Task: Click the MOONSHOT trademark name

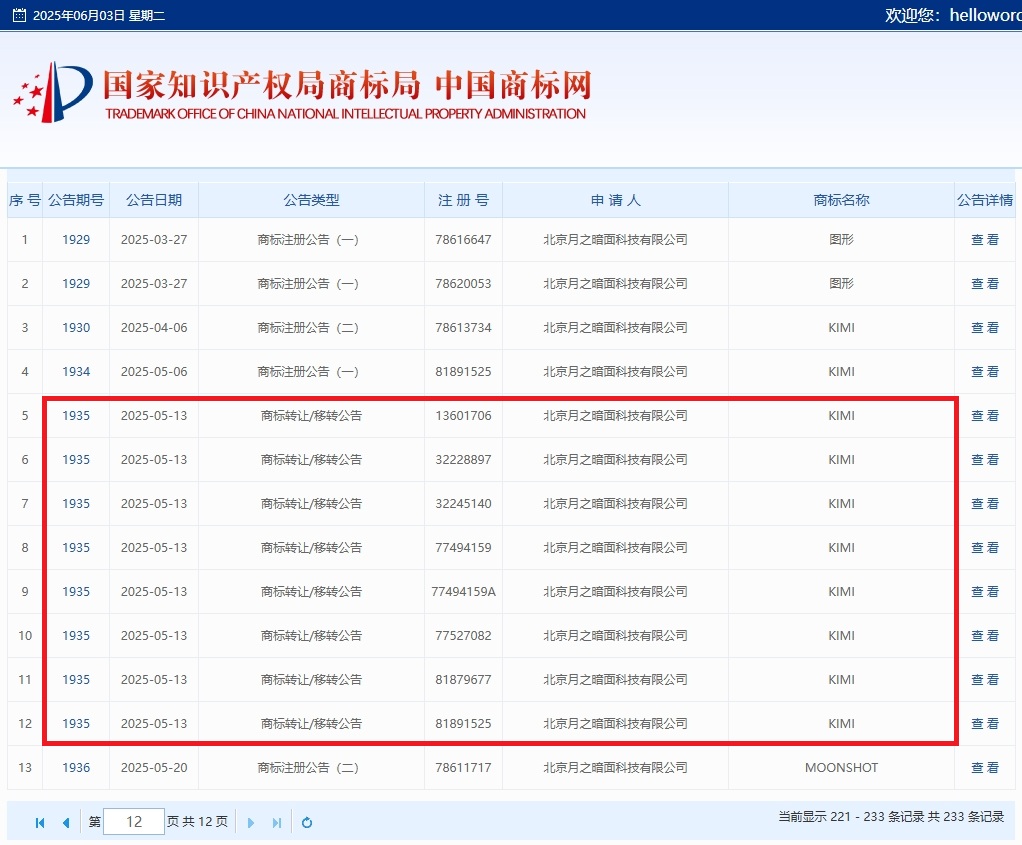Action: [841, 767]
